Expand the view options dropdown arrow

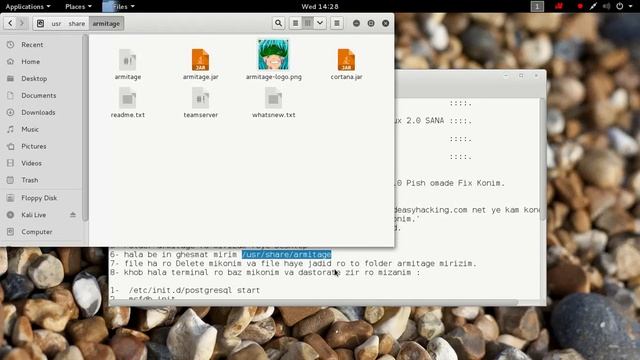(320, 23)
